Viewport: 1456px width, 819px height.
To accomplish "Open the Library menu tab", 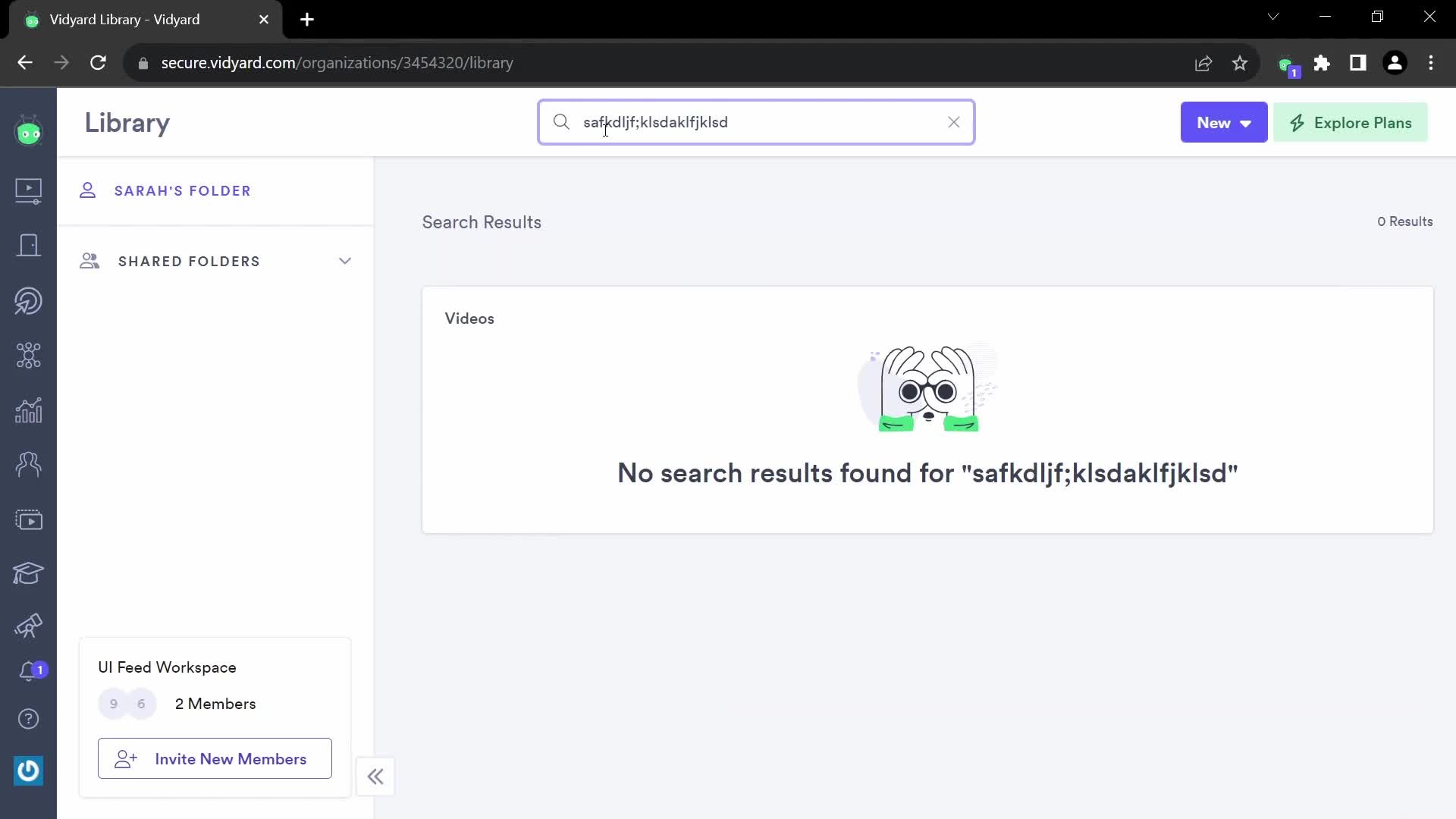I will (x=29, y=189).
